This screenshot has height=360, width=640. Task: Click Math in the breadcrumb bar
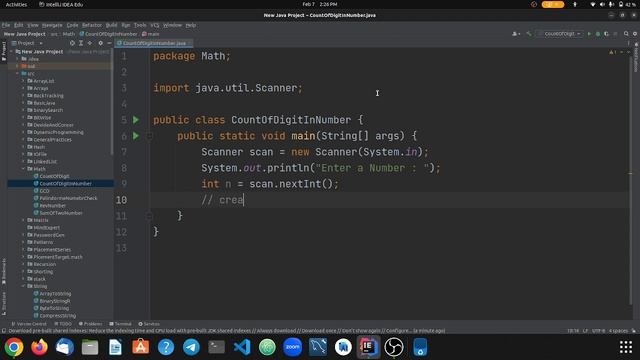click(x=69, y=34)
